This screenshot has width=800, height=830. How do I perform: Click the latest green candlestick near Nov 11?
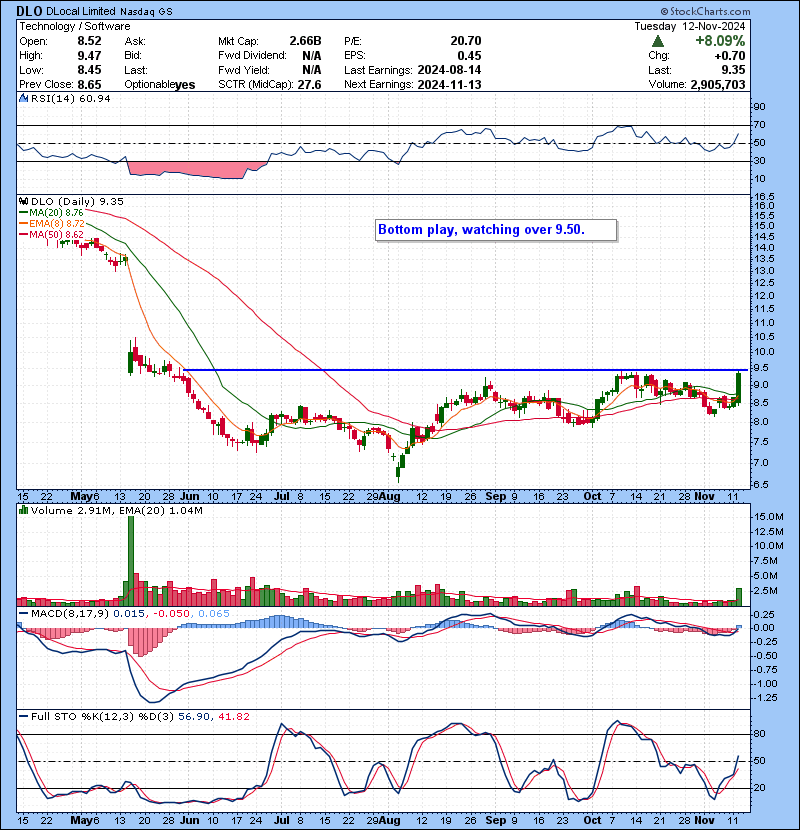tap(738, 388)
